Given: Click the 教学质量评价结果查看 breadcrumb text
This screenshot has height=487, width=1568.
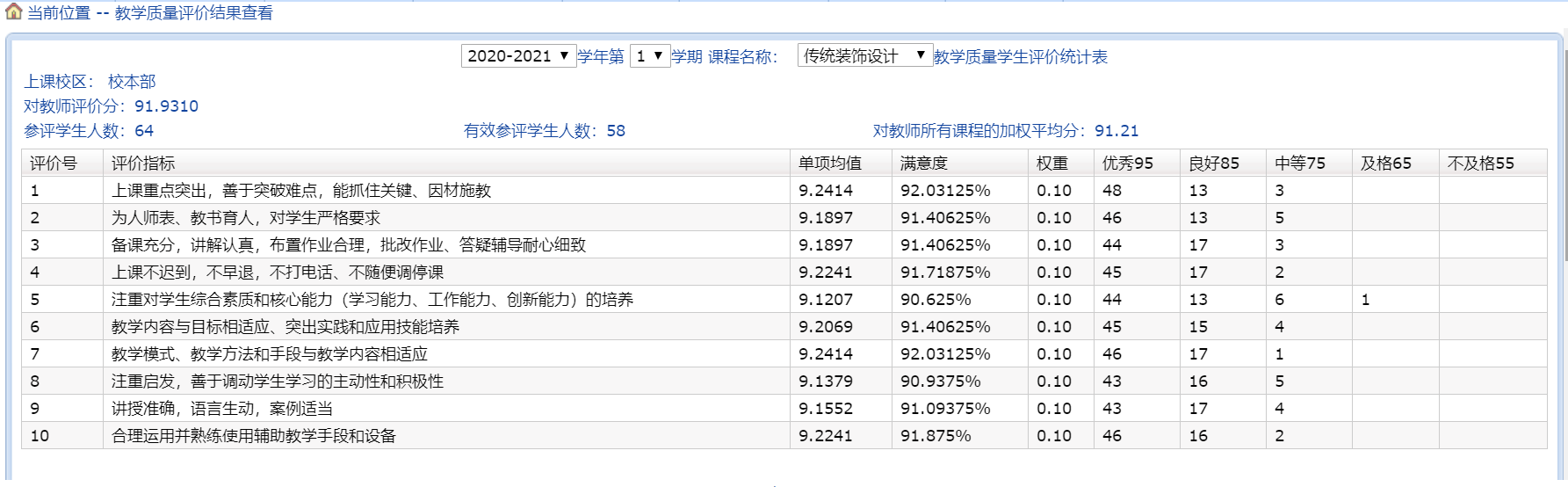Looking at the screenshot, I should point(193,13).
